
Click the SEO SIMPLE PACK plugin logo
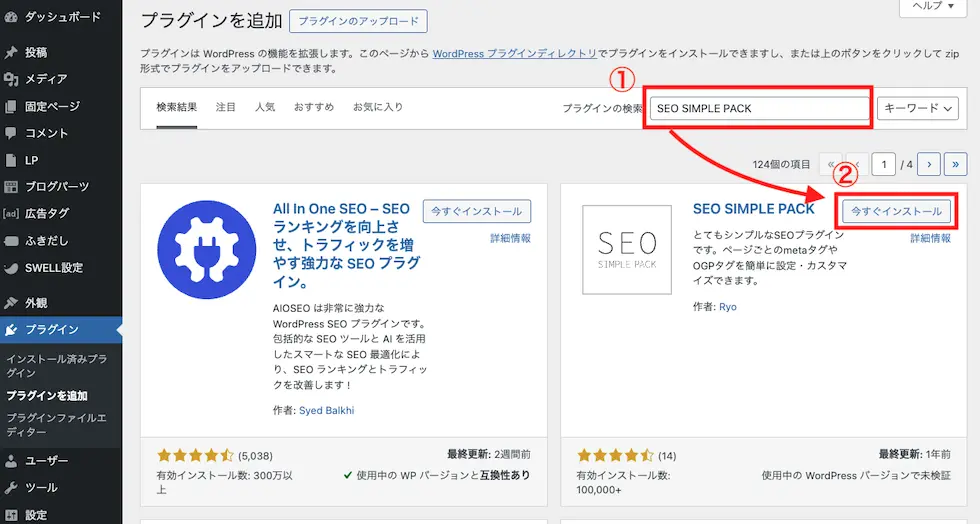click(627, 249)
